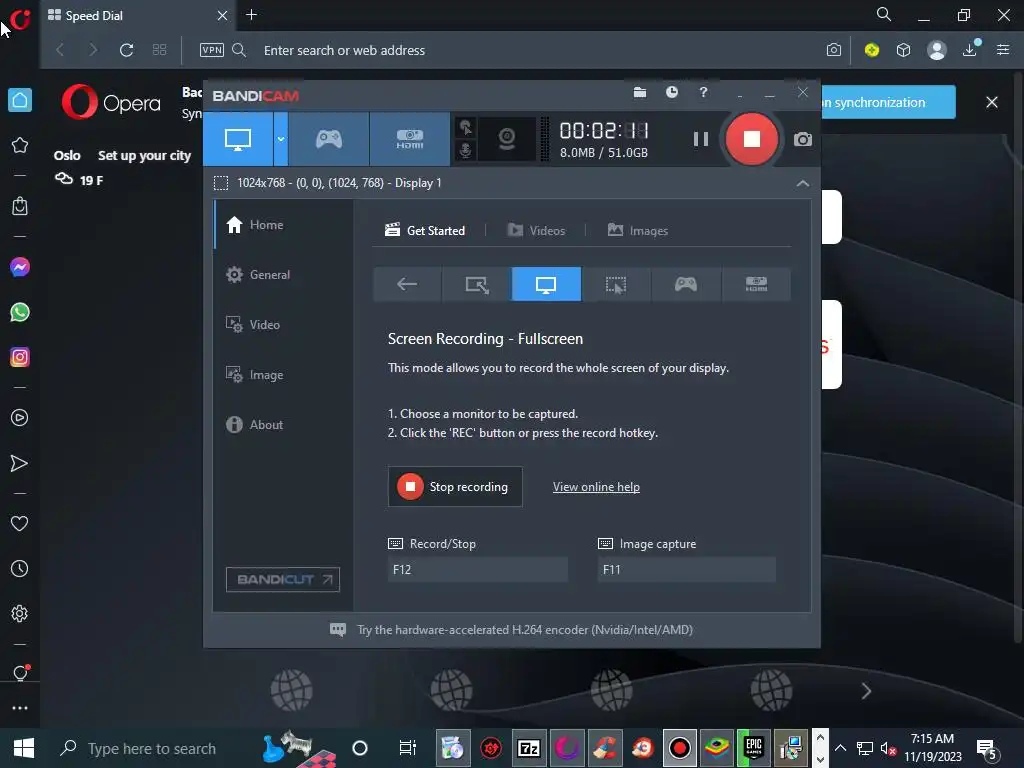This screenshot has height=768, width=1024.
Task: Open screen mode dropdown arrow in Bandicam
Action: coord(281,139)
